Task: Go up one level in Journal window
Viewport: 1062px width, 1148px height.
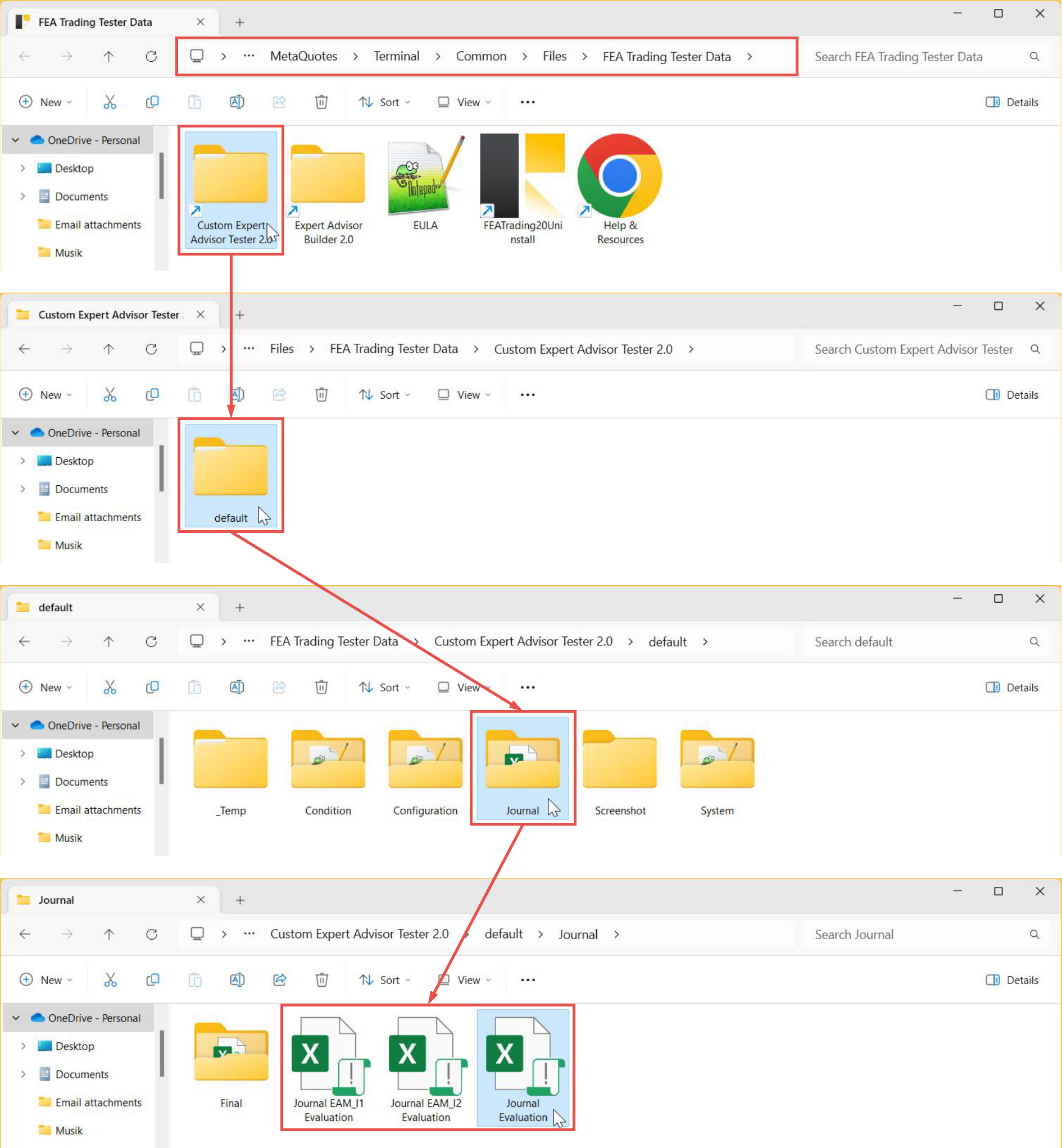Action: tap(109, 935)
